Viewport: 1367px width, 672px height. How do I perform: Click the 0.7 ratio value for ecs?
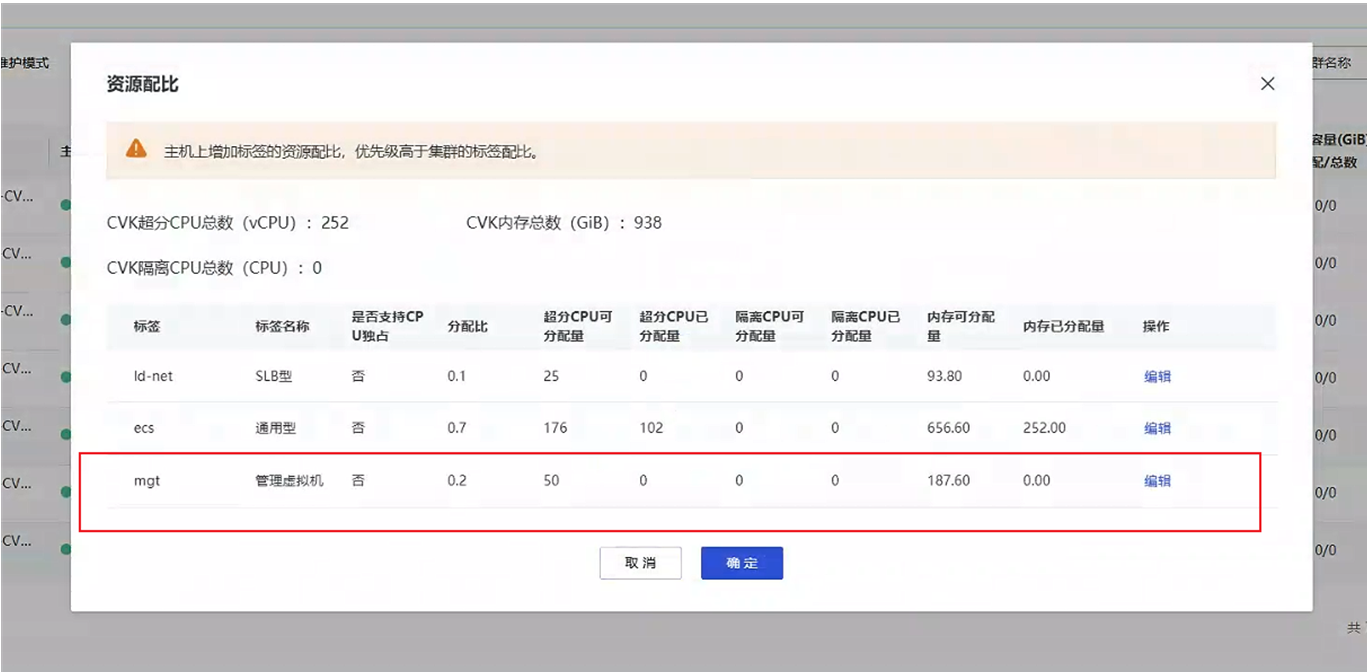457,428
